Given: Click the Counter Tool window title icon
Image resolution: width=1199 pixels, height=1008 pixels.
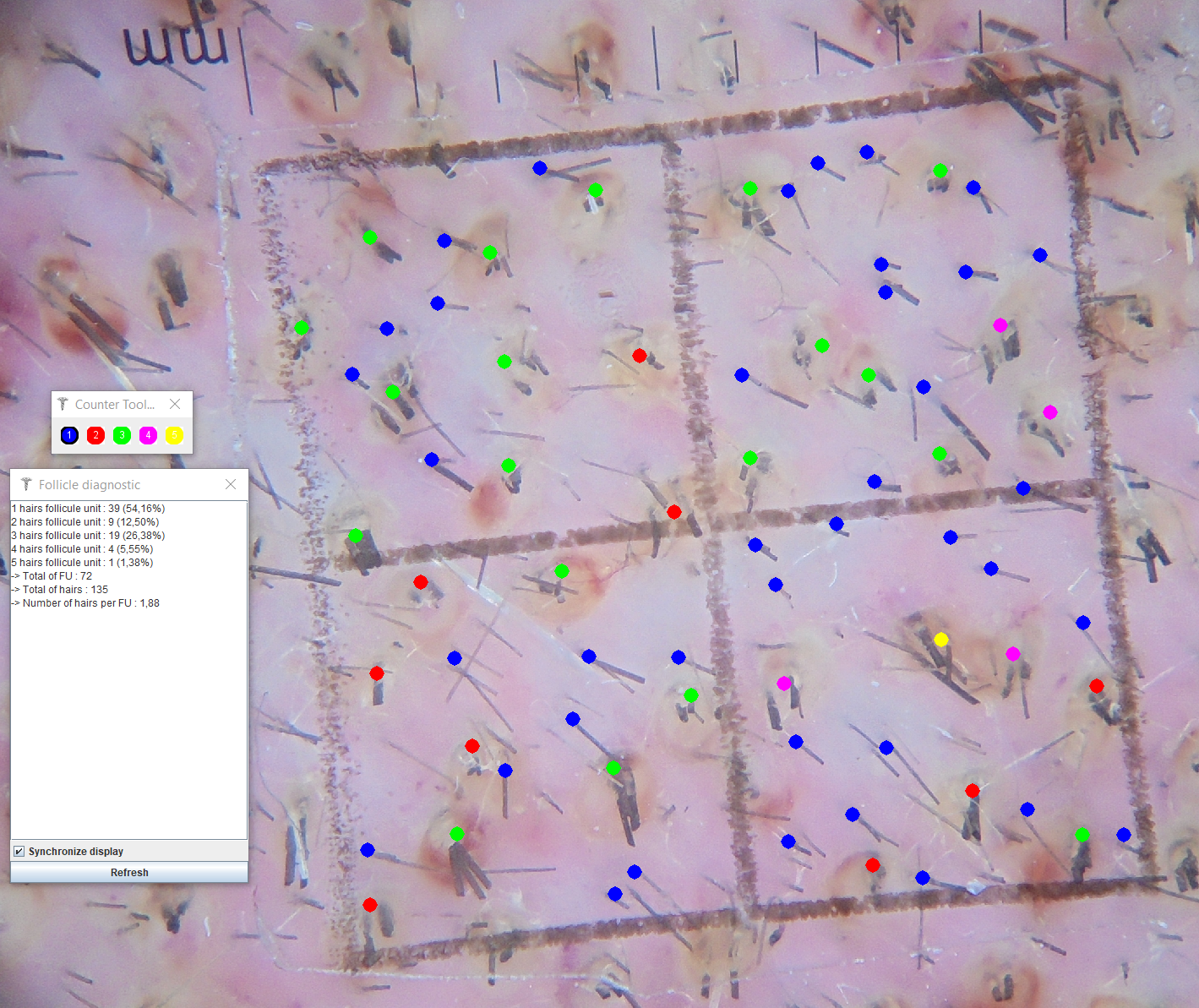Looking at the screenshot, I should [x=63, y=405].
